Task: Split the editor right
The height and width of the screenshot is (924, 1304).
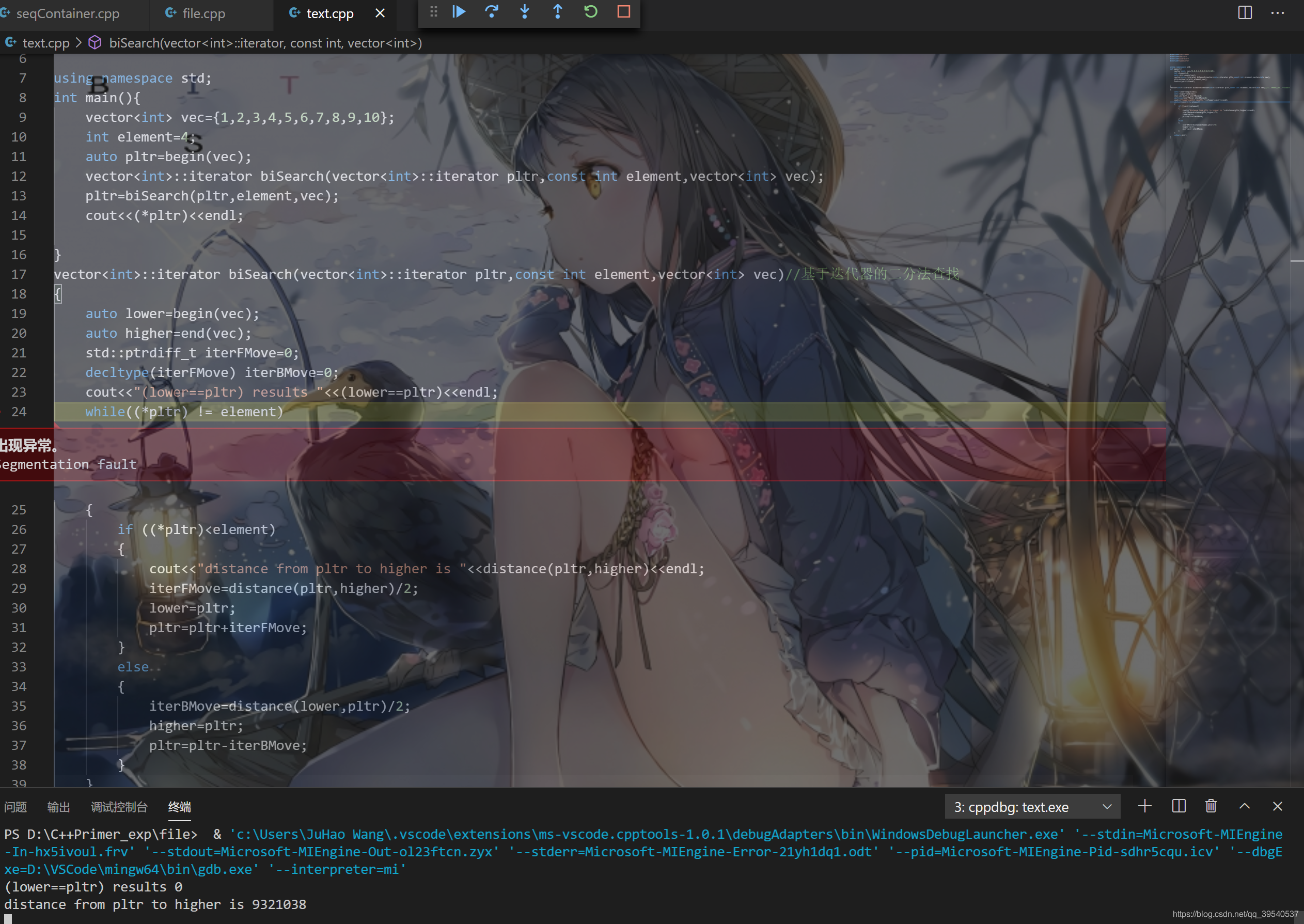Action: click(1244, 12)
